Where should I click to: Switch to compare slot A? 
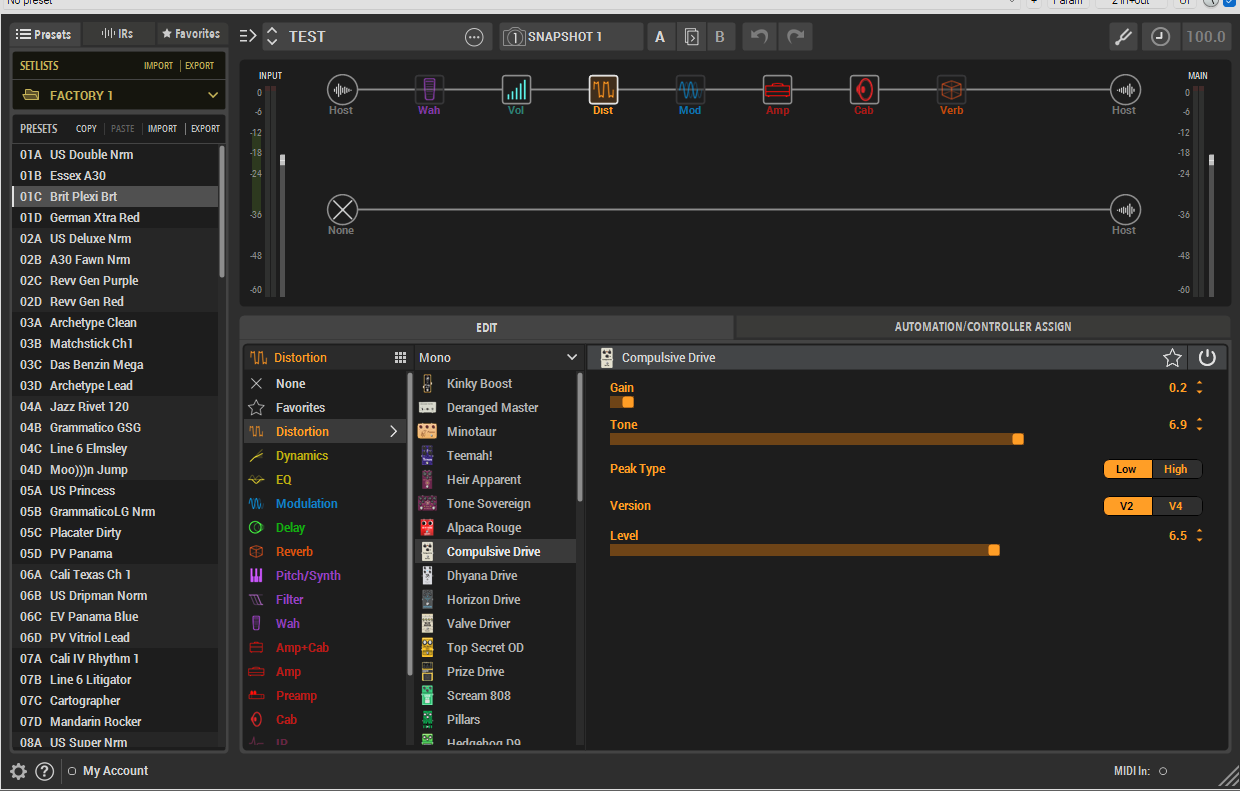click(x=660, y=37)
